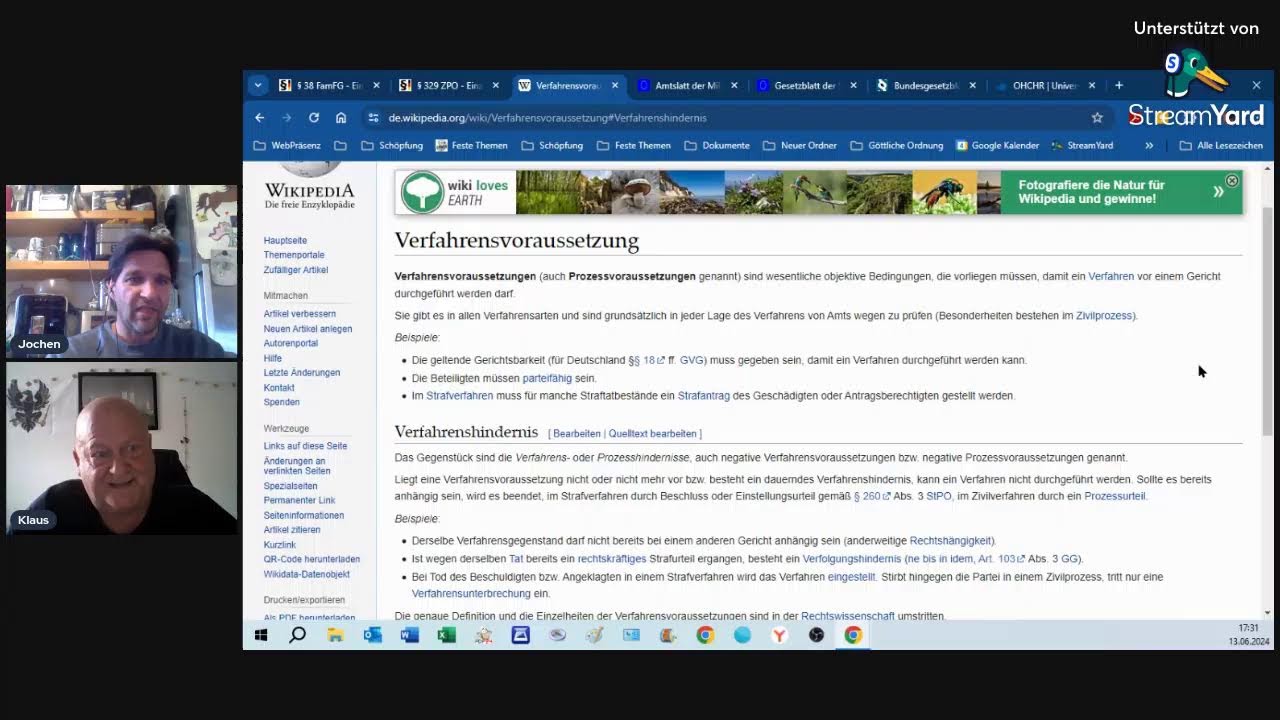The width and height of the screenshot is (1280, 720).
Task: Follow the Zivilprozess link
Action: click(1105, 316)
